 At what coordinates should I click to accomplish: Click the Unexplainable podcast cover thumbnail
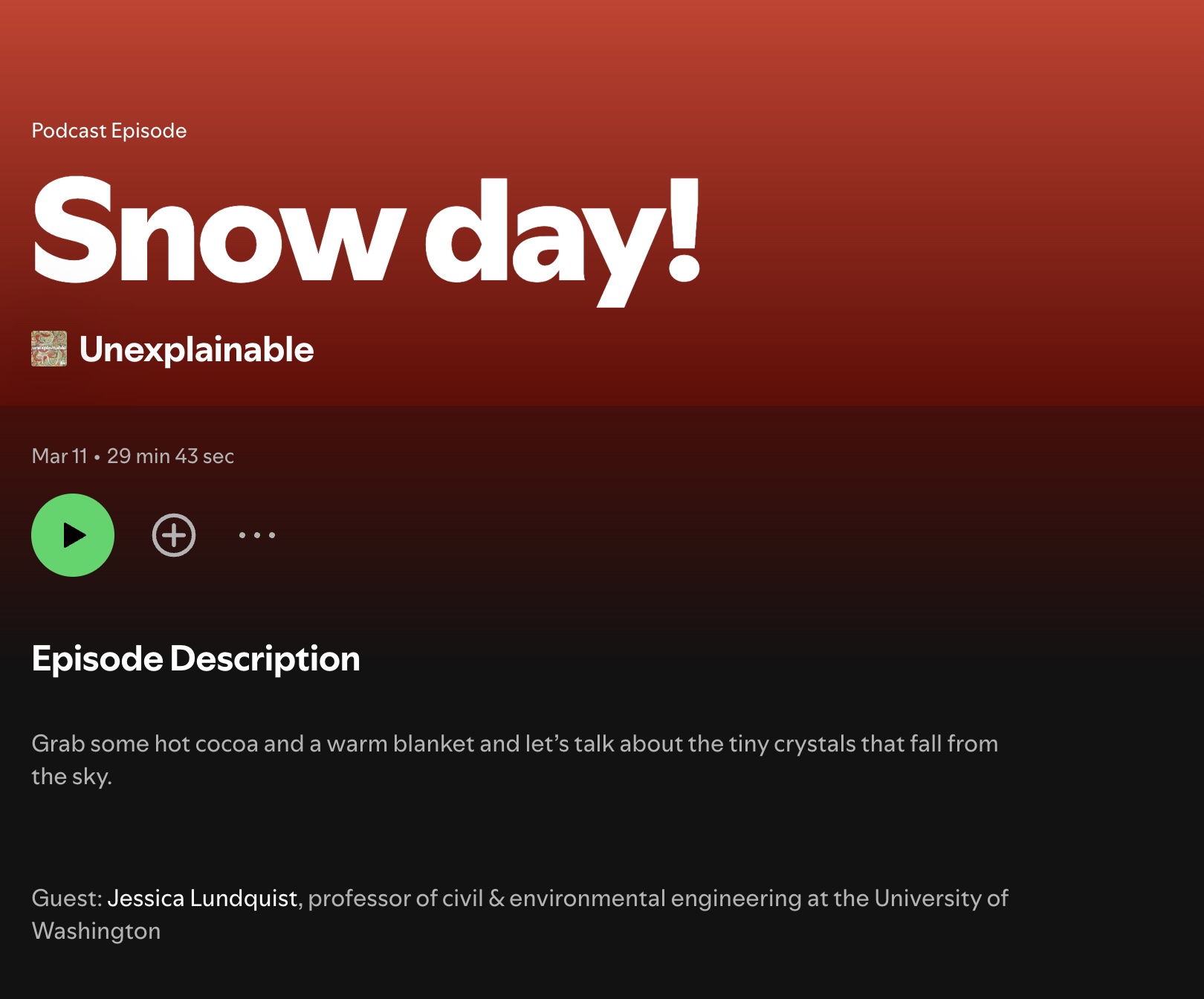click(49, 349)
